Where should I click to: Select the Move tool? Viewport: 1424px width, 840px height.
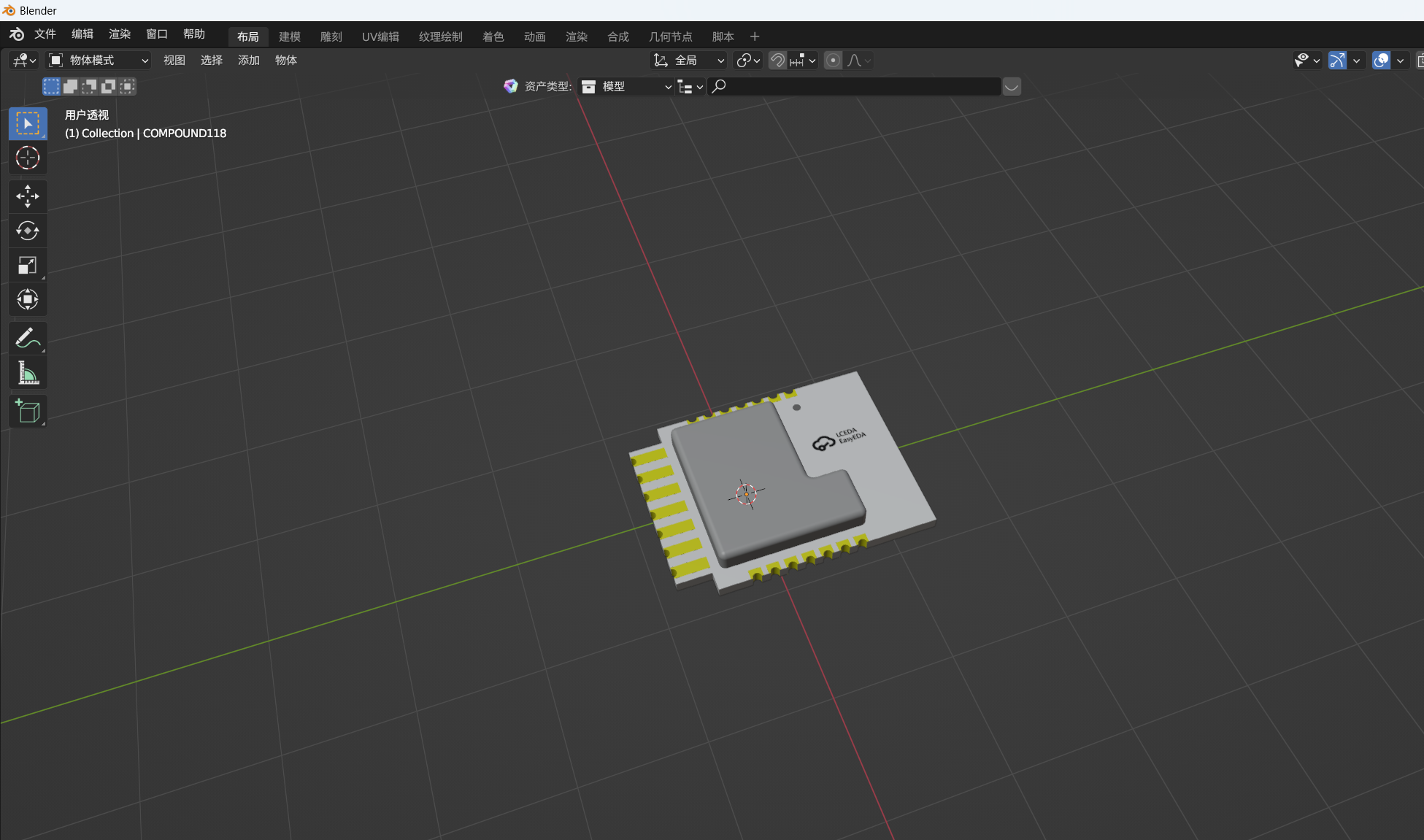[x=28, y=196]
